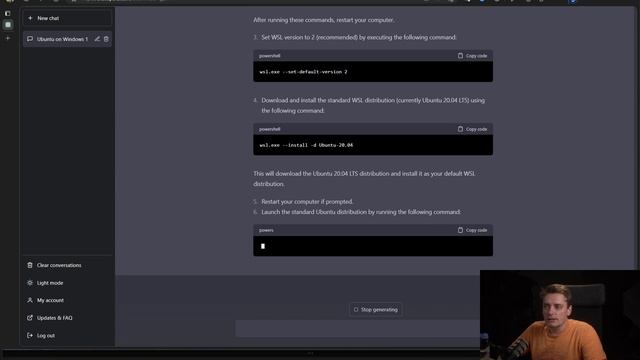
Task: Click the webcam video overlay thumbnail
Action: [x=560, y=315]
